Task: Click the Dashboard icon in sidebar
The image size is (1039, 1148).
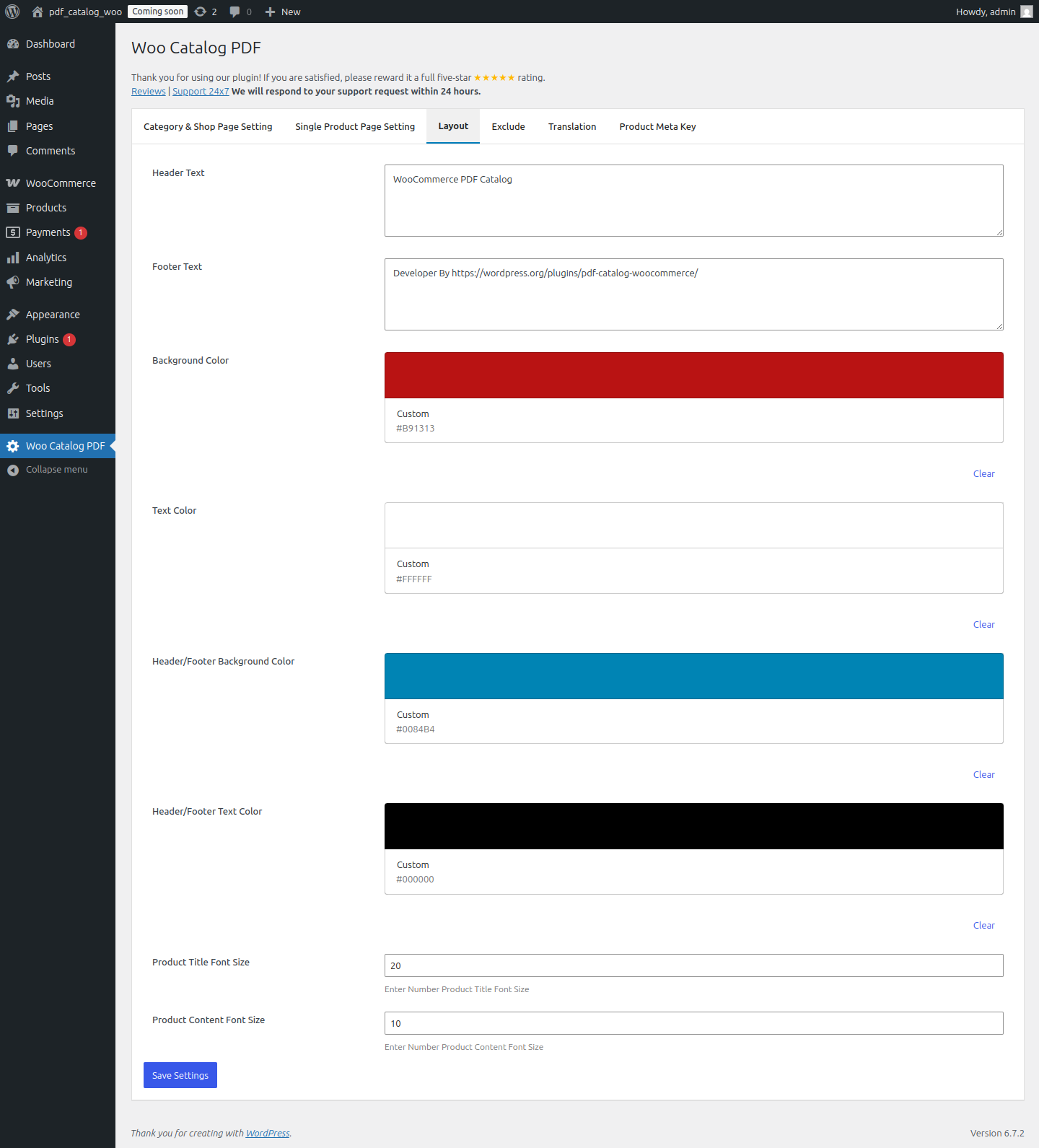Action: (13, 44)
